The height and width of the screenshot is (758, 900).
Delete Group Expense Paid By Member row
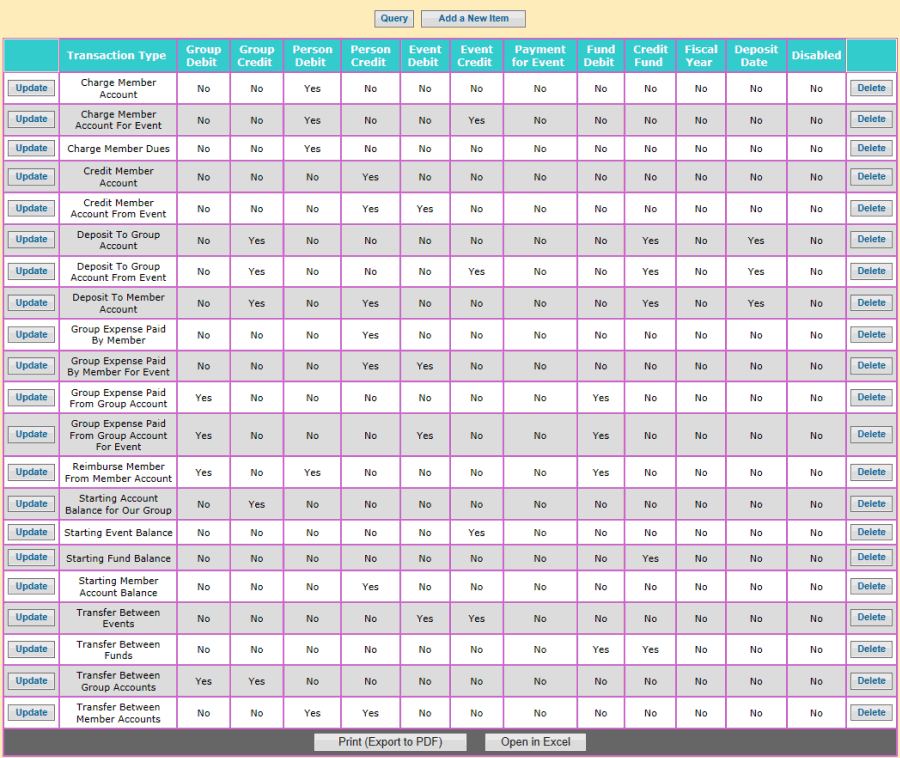871,335
